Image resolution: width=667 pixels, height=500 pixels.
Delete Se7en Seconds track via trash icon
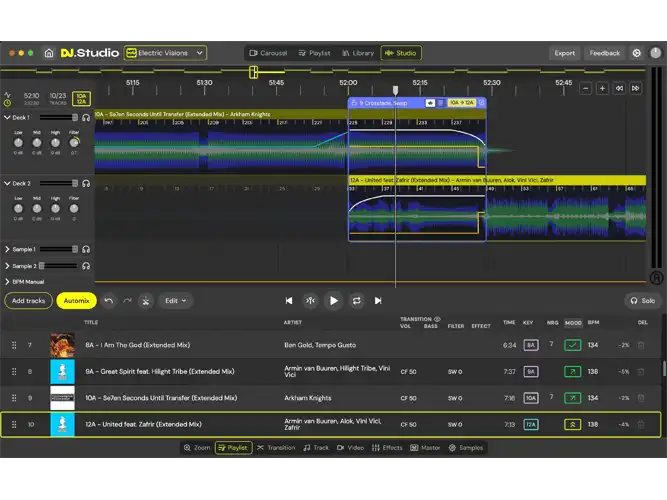(x=641, y=398)
